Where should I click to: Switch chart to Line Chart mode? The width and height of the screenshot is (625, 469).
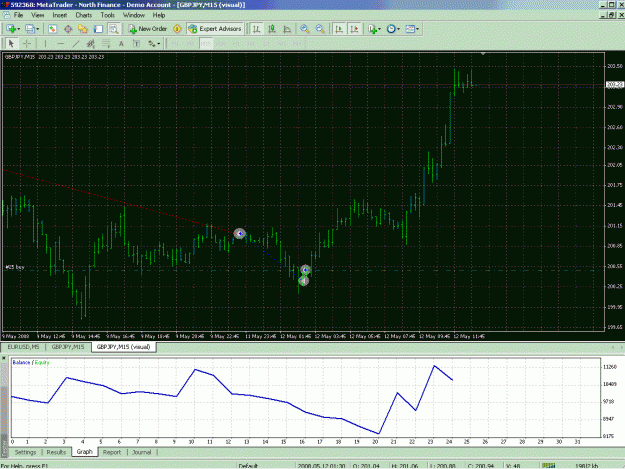pyautogui.click(x=287, y=29)
